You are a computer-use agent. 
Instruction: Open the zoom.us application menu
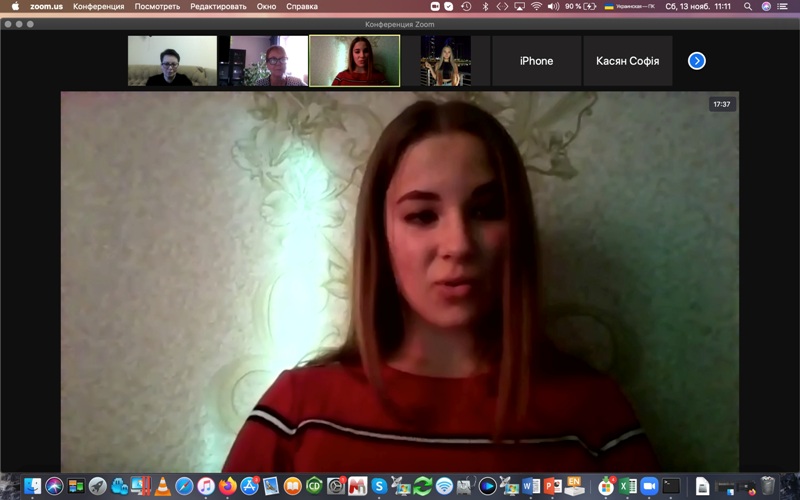(46, 7)
